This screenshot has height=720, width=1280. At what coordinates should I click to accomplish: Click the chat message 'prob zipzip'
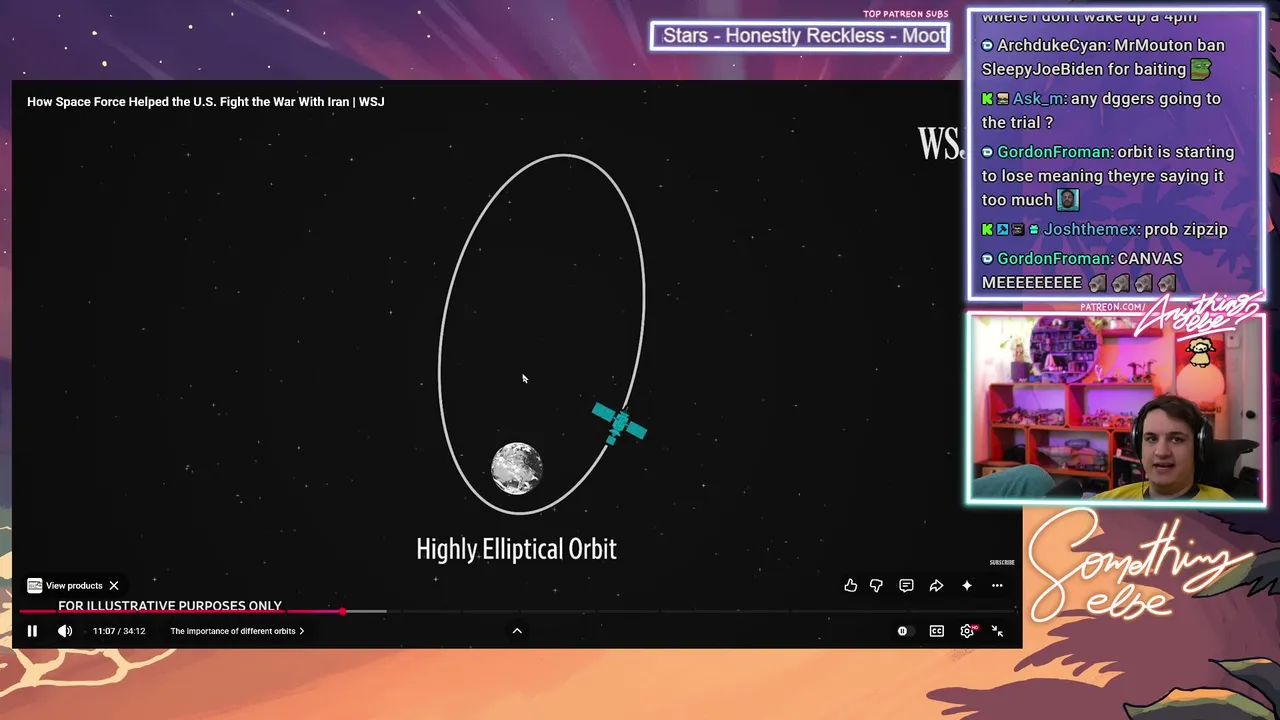tap(1186, 229)
